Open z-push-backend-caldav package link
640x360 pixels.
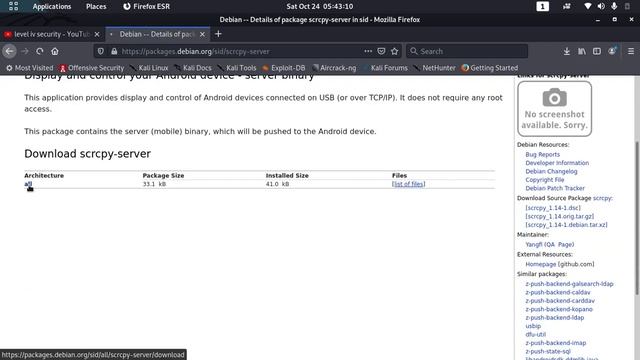tap(558, 292)
